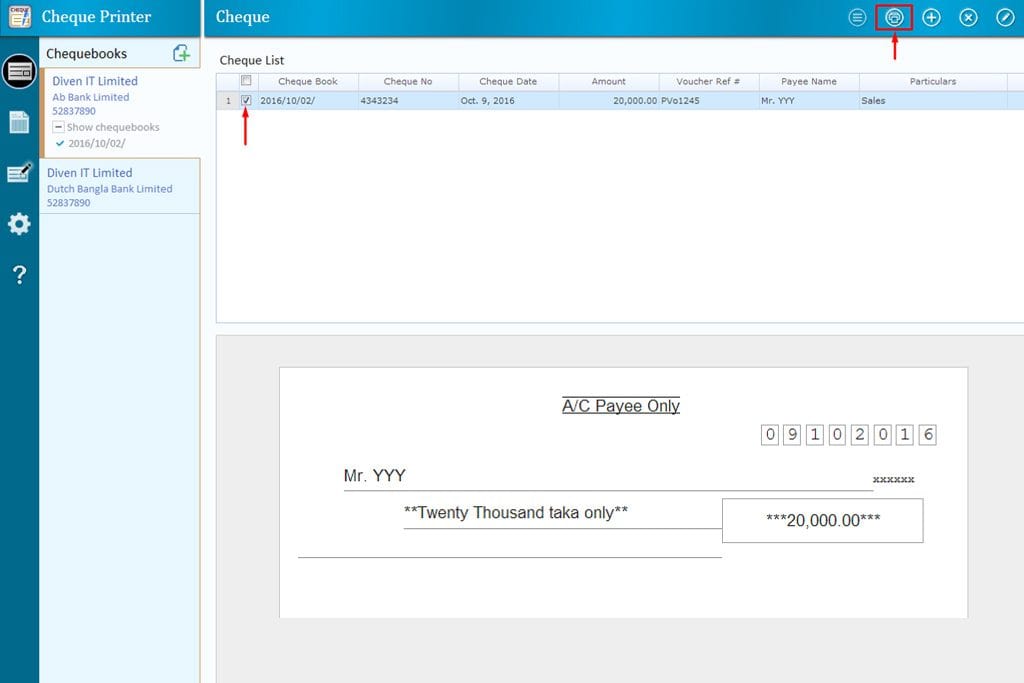
Task: Open the list menu icon in header
Action: click(x=857, y=18)
